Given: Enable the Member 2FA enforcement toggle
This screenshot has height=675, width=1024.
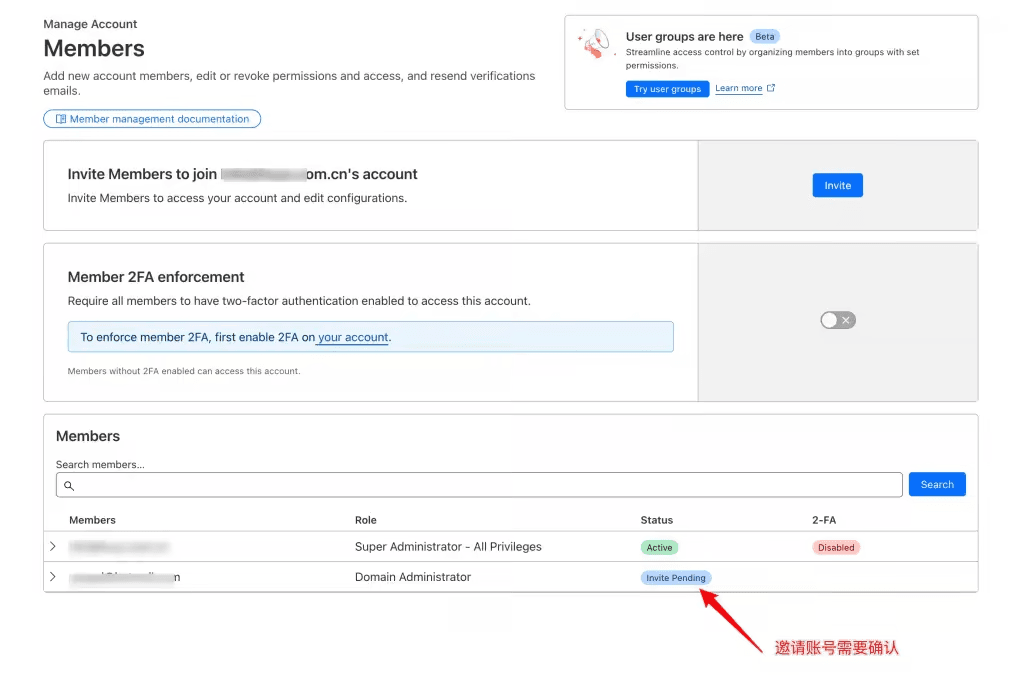Looking at the screenshot, I should 837,320.
